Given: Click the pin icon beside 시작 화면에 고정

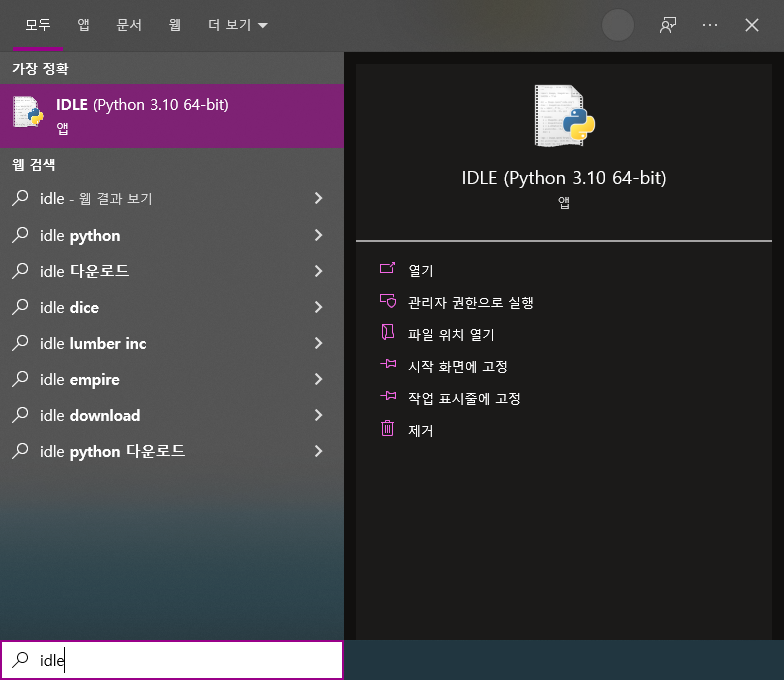Looking at the screenshot, I should pos(388,364).
